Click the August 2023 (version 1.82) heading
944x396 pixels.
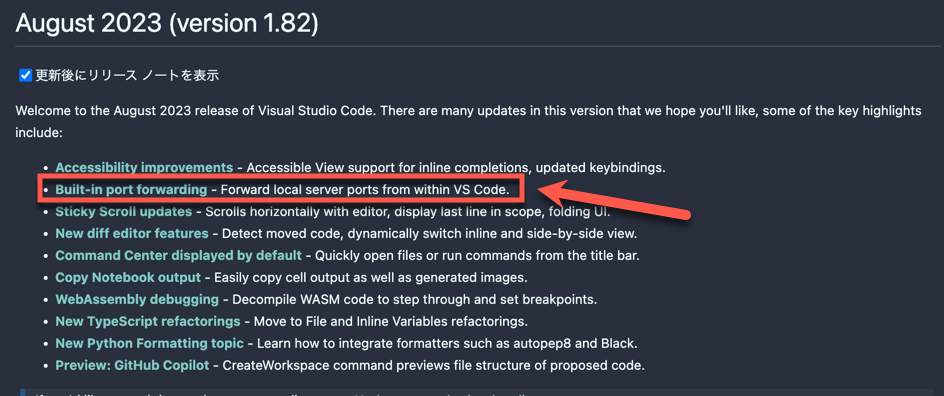[167, 22]
